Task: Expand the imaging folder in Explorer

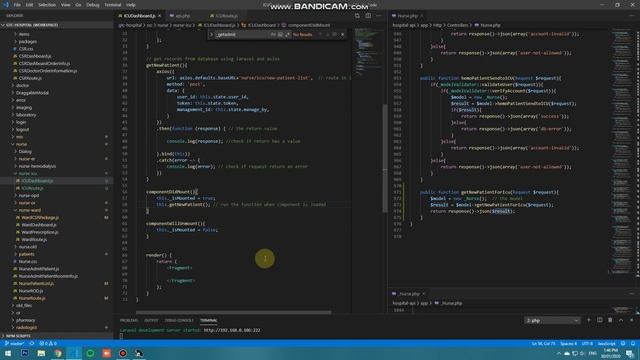Action: pos(24,108)
